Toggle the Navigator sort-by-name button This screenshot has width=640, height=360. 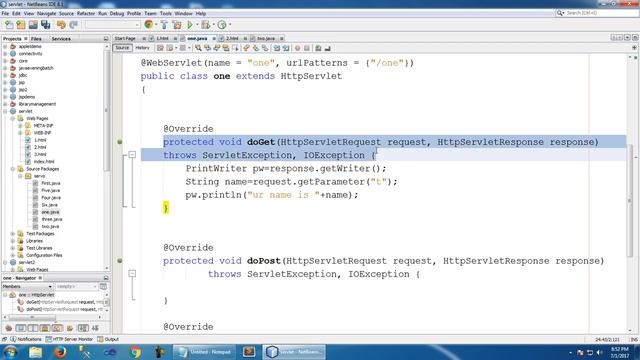(x=83, y=328)
